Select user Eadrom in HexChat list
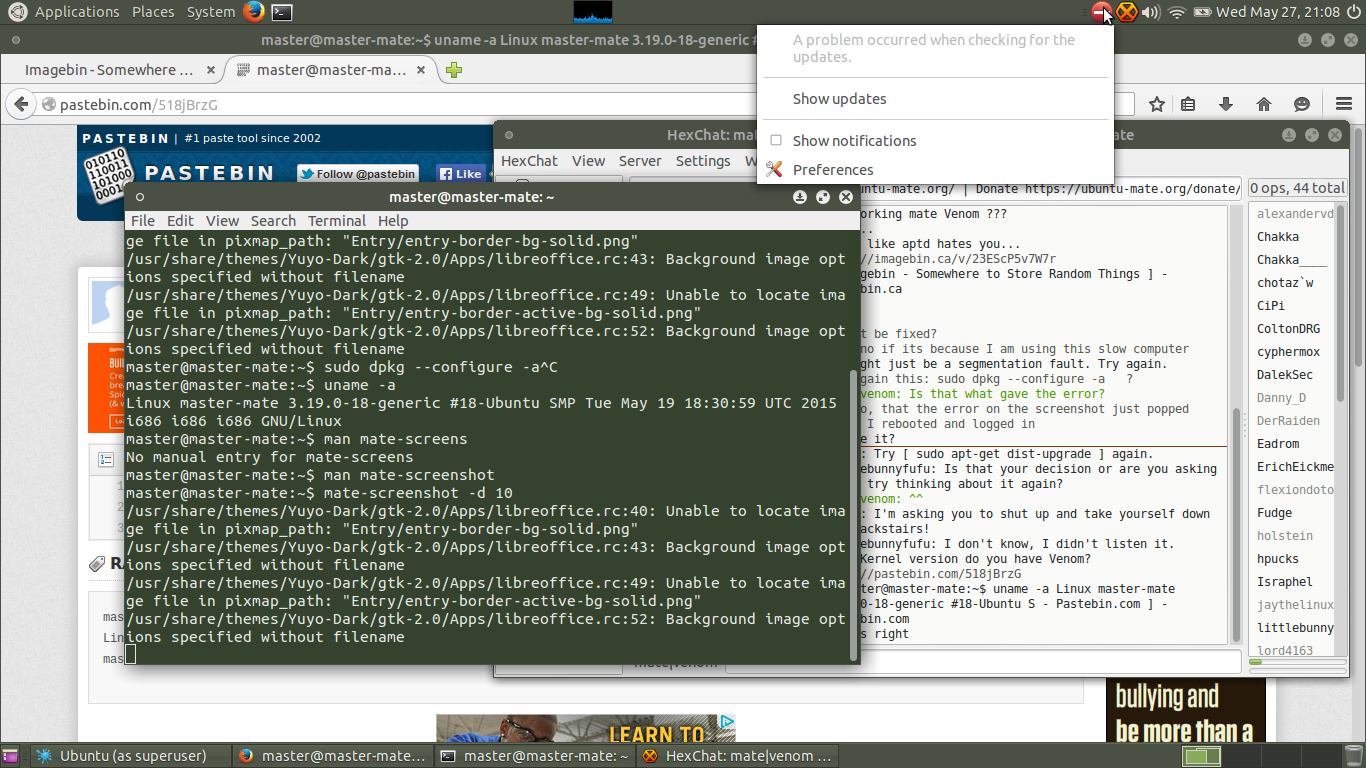The height and width of the screenshot is (768, 1366). [1278, 444]
